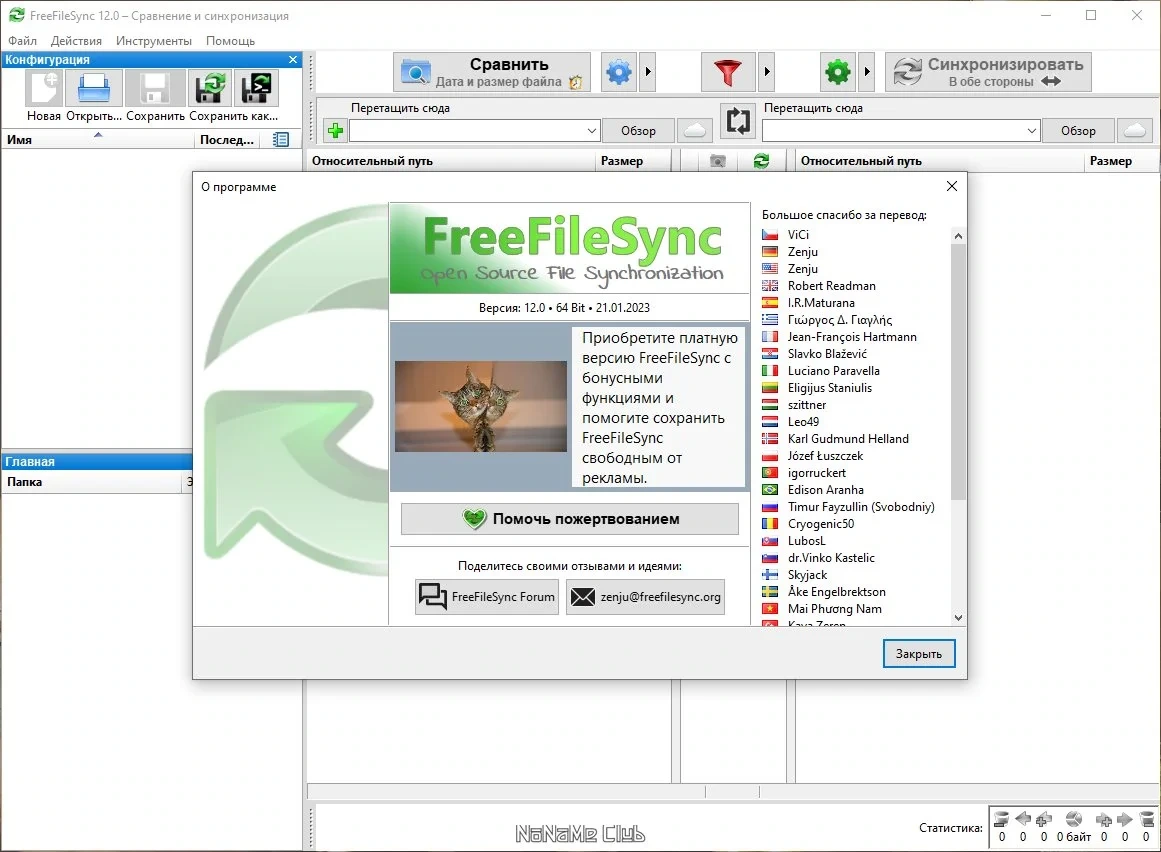Screen dimensions: 1161x852
Task: Select translator Timur Fayzullin (Svobodniy)
Action: point(860,507)
